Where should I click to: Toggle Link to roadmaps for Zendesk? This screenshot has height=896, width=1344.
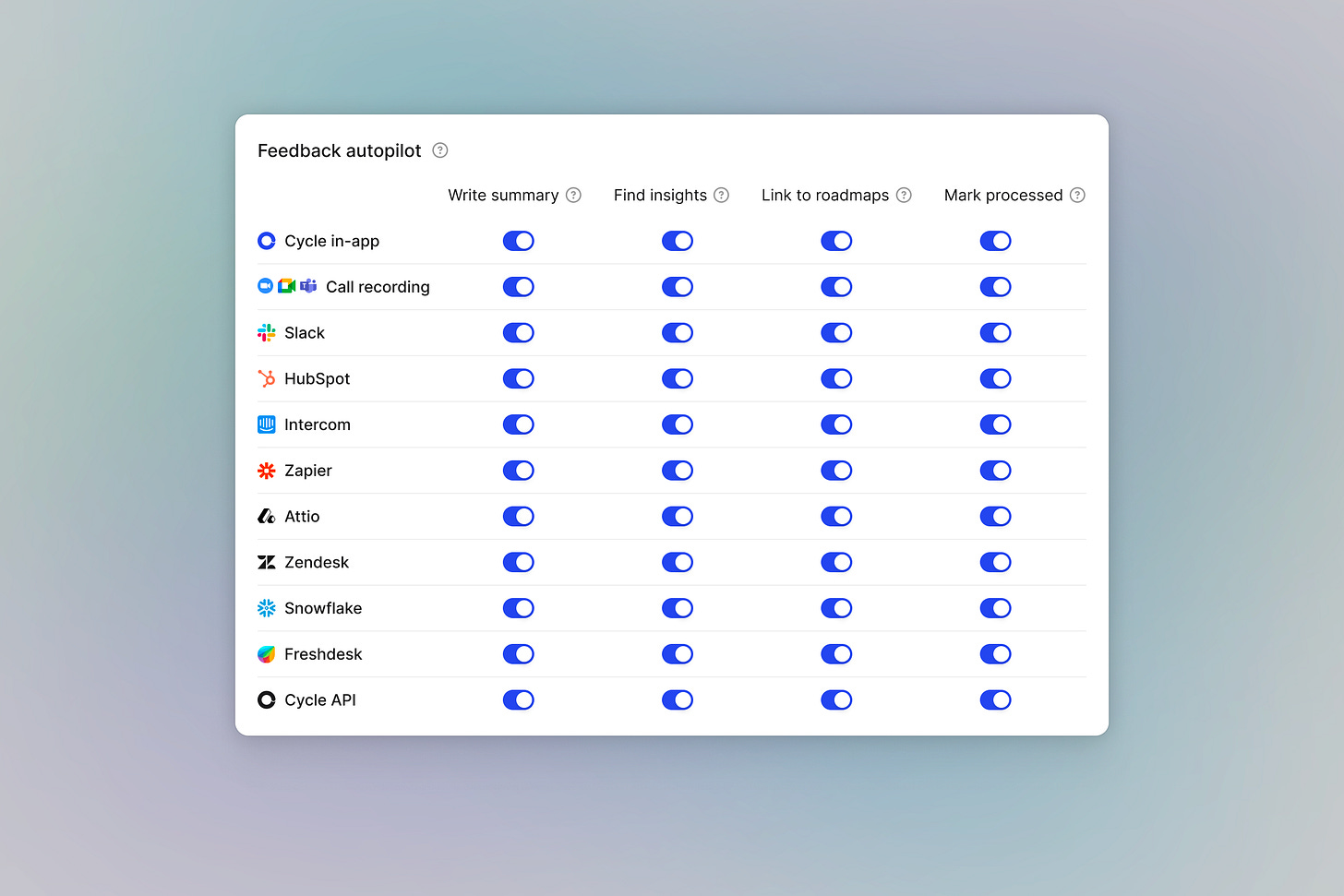[x=836, y=562]
